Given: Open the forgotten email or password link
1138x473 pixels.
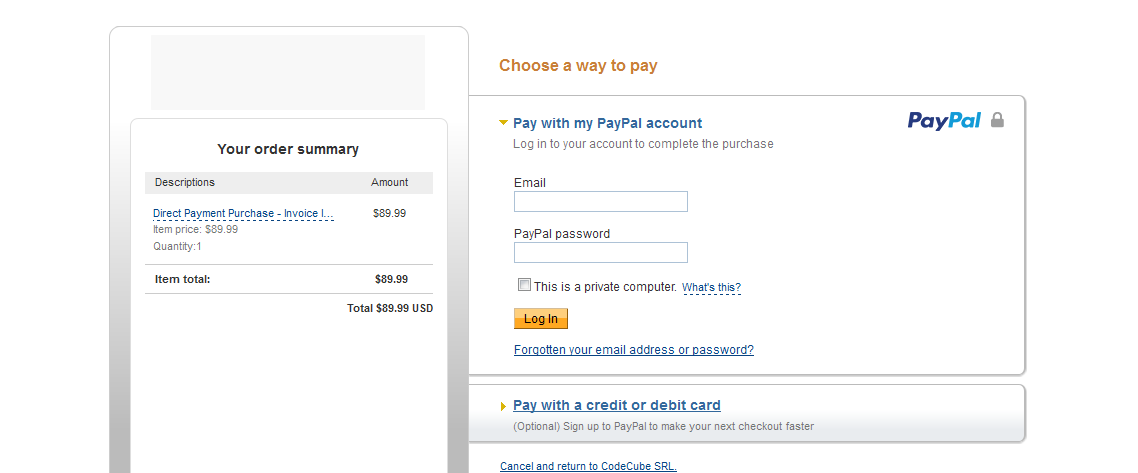Looking at the screenshot, I should pyautogui.click(x=633, y=350).
